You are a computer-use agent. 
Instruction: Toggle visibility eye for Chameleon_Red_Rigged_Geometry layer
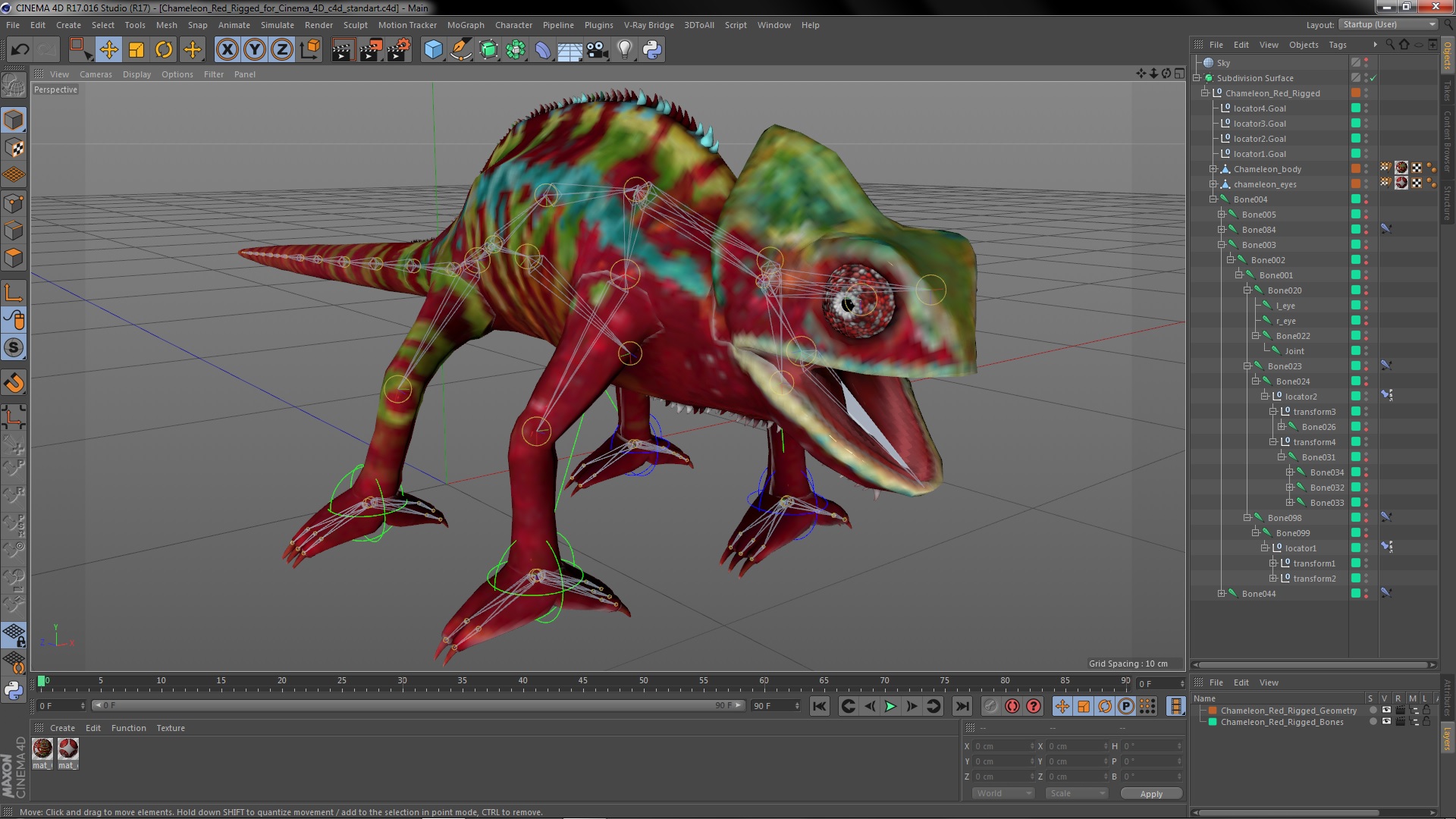pos(1386,711)
